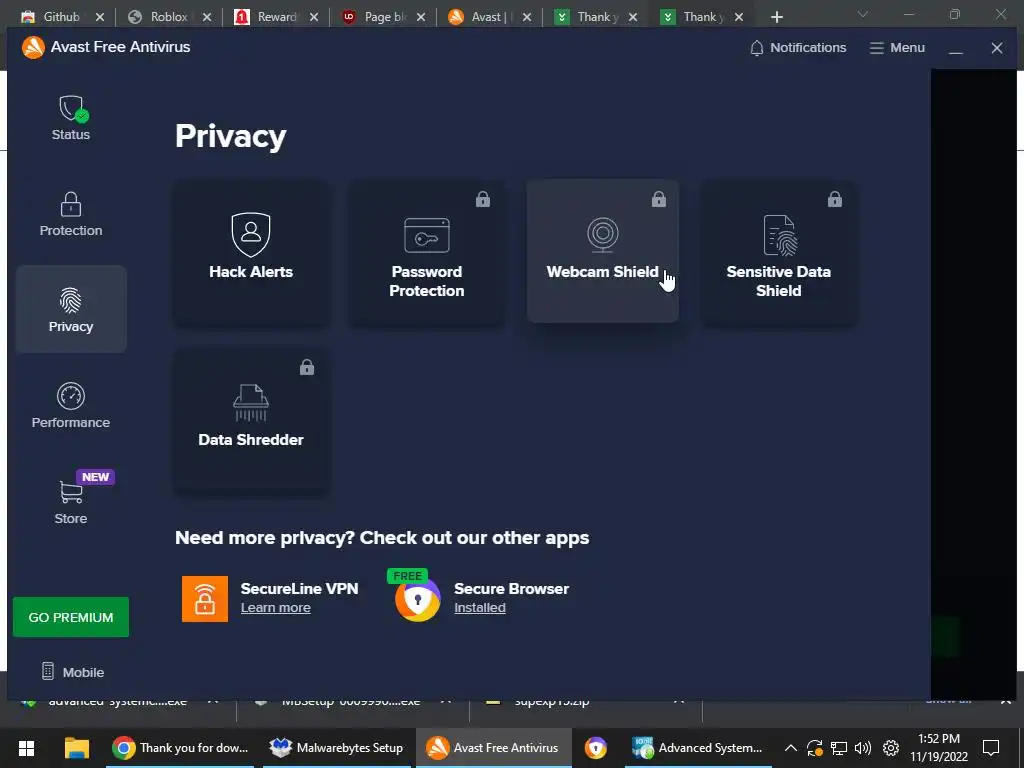The height and width of the screenshot is (768, 1024).
Task: Click the volume speaker tray icon
Action: coord(863,748)
